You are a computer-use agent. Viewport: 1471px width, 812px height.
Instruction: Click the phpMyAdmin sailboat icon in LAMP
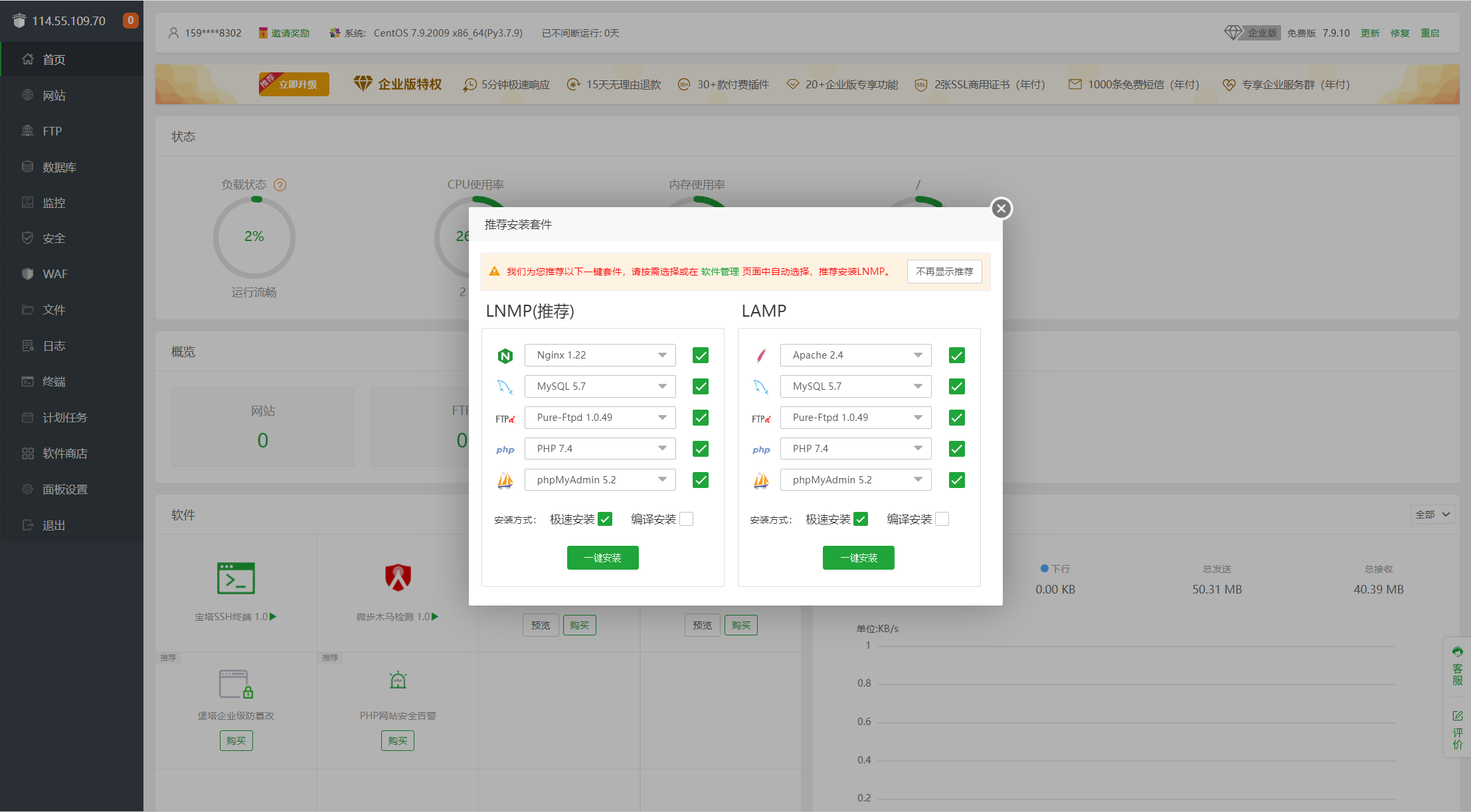pos(761,480)
